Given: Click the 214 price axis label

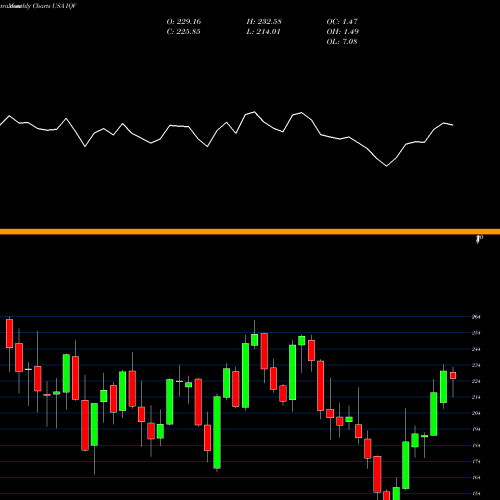Looking at the screenshot, I should pos(476,397).
